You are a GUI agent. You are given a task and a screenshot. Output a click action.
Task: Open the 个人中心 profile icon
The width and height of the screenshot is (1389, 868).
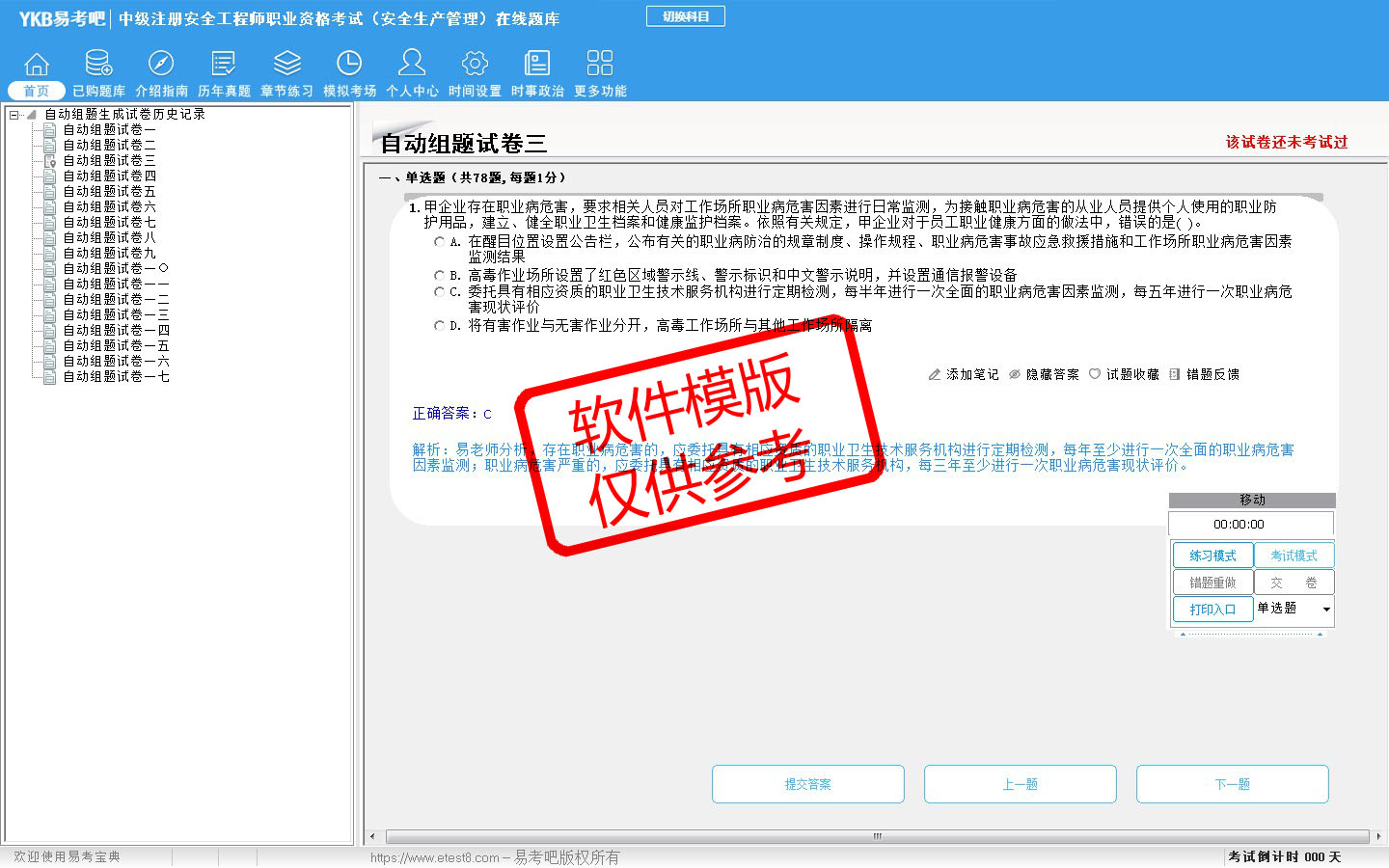pos(412,65)
